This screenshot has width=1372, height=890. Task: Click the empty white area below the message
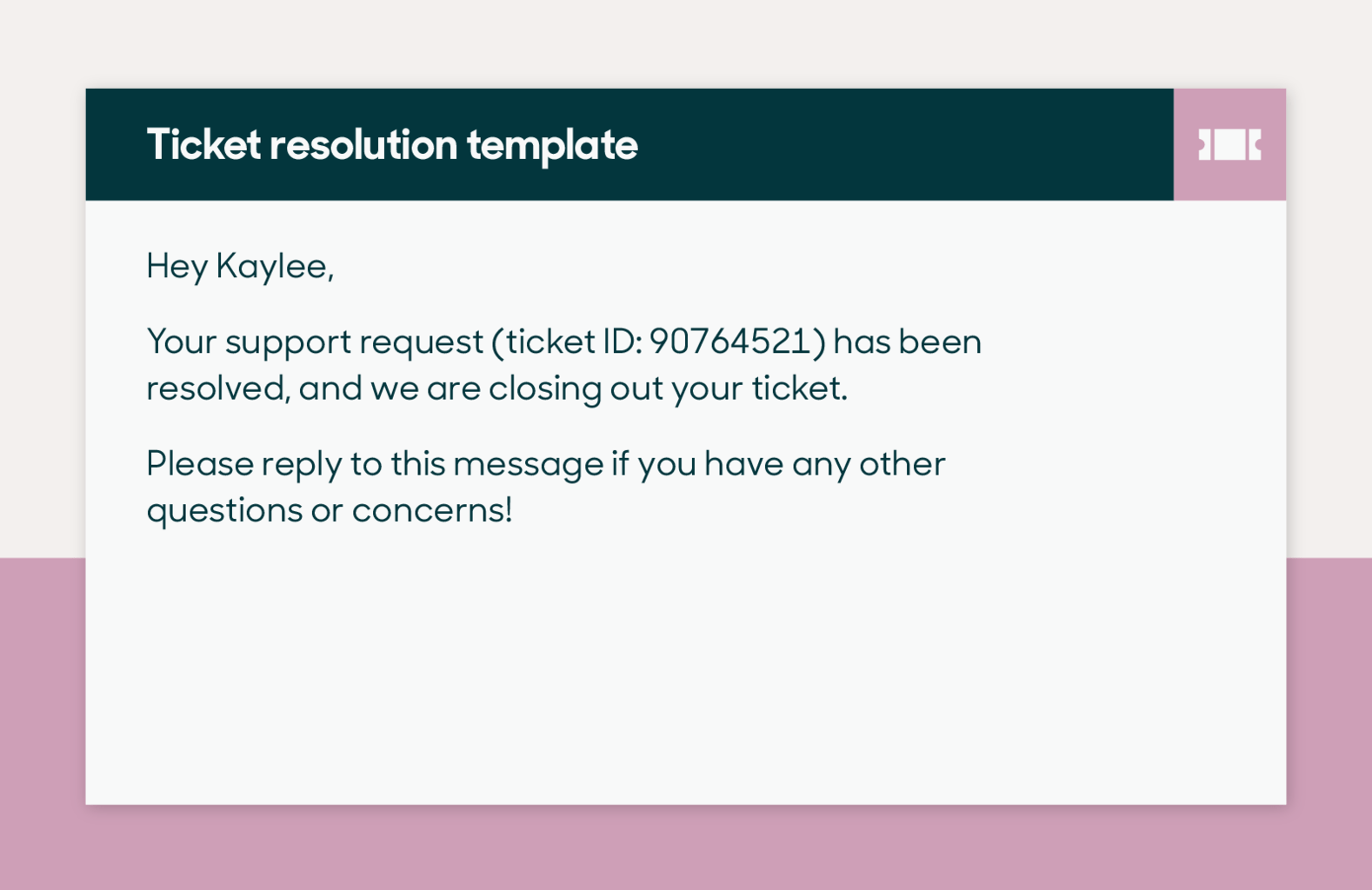point(685,669)
